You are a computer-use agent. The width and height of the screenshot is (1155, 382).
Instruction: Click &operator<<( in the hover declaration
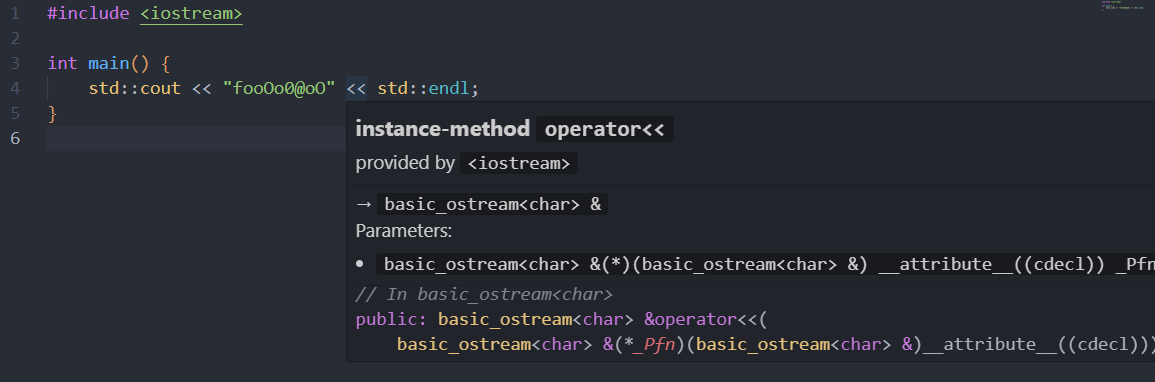(x=706, y=319)
